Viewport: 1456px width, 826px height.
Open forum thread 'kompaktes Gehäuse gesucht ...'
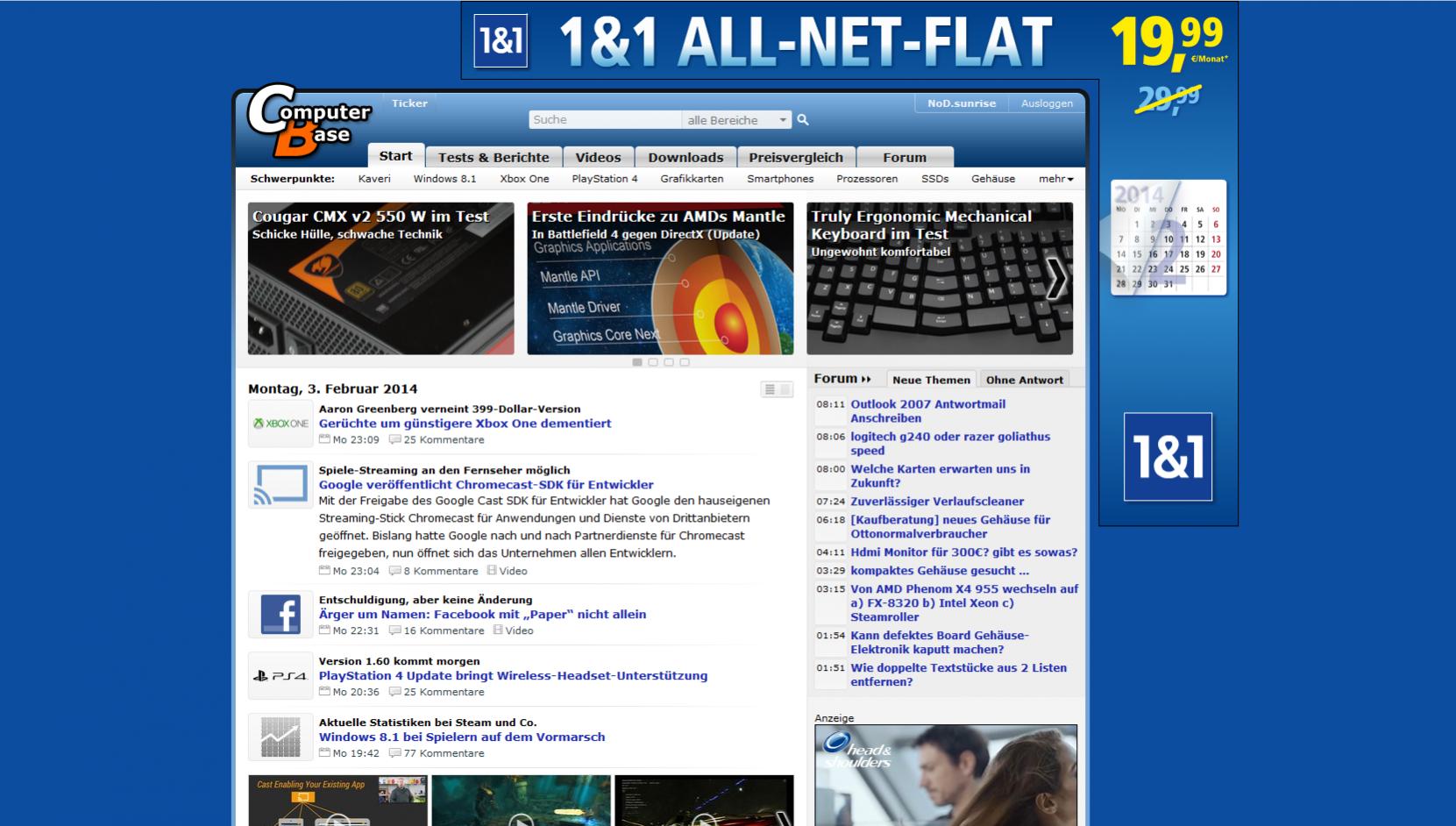[940, 571]
